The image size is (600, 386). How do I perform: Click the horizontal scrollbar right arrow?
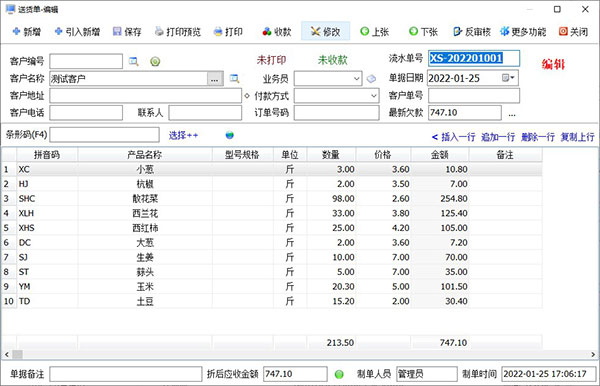point(593,355)
